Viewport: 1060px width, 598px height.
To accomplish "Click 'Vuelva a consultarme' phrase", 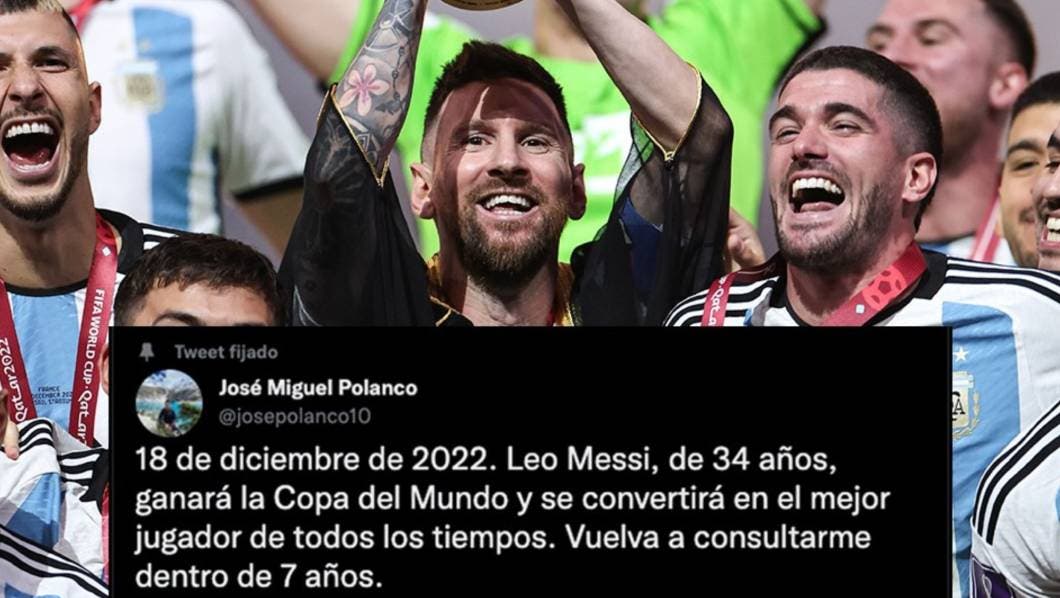I will [718, 539].
